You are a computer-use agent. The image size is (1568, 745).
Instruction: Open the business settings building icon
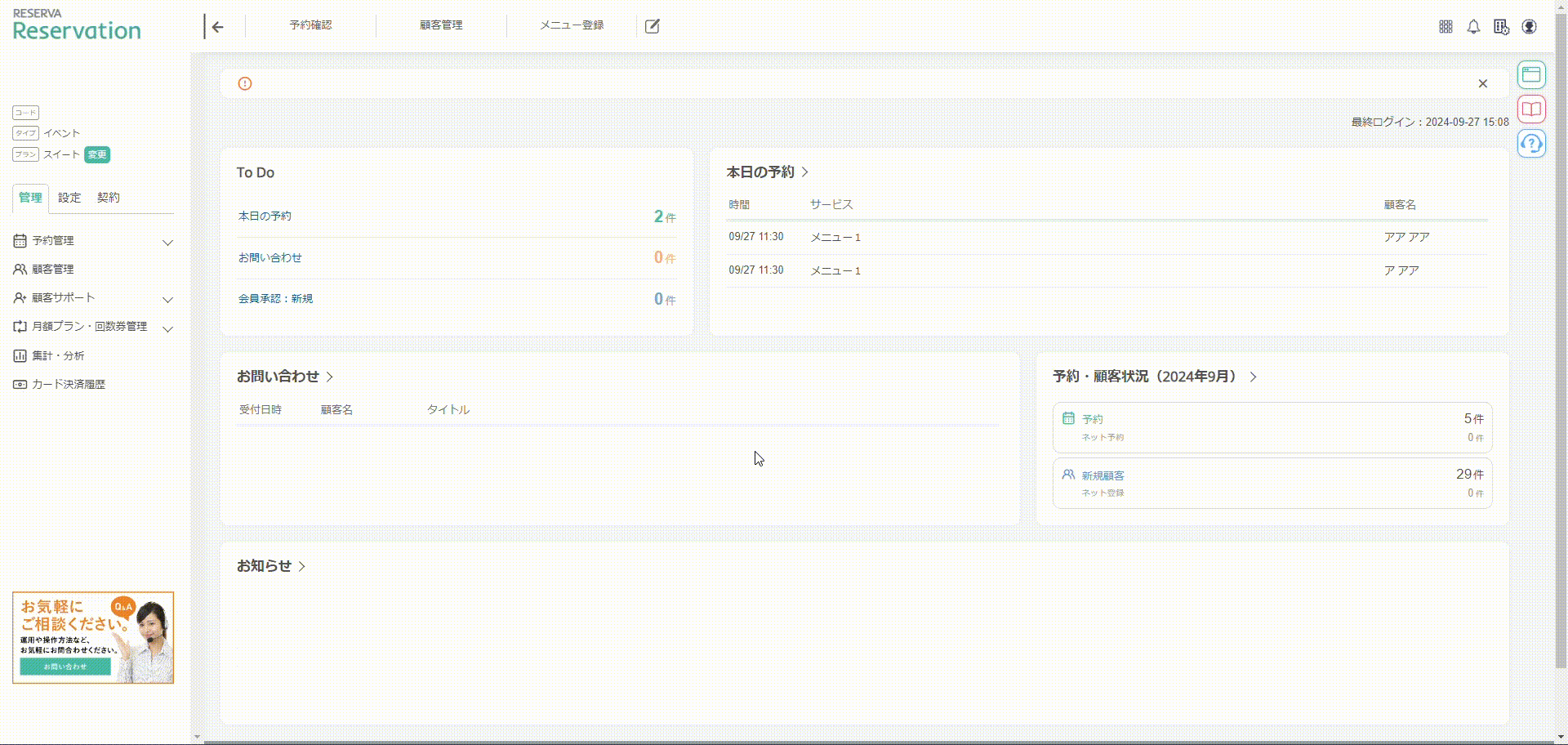coord(1501,27)
